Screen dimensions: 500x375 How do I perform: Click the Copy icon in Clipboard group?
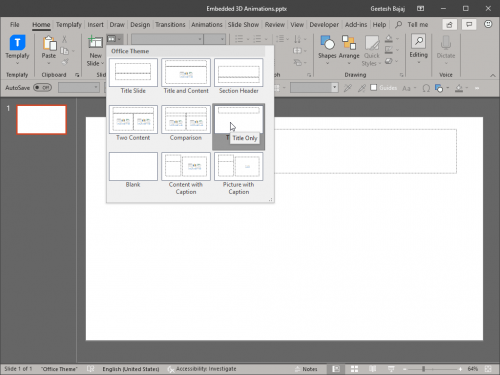64,51
